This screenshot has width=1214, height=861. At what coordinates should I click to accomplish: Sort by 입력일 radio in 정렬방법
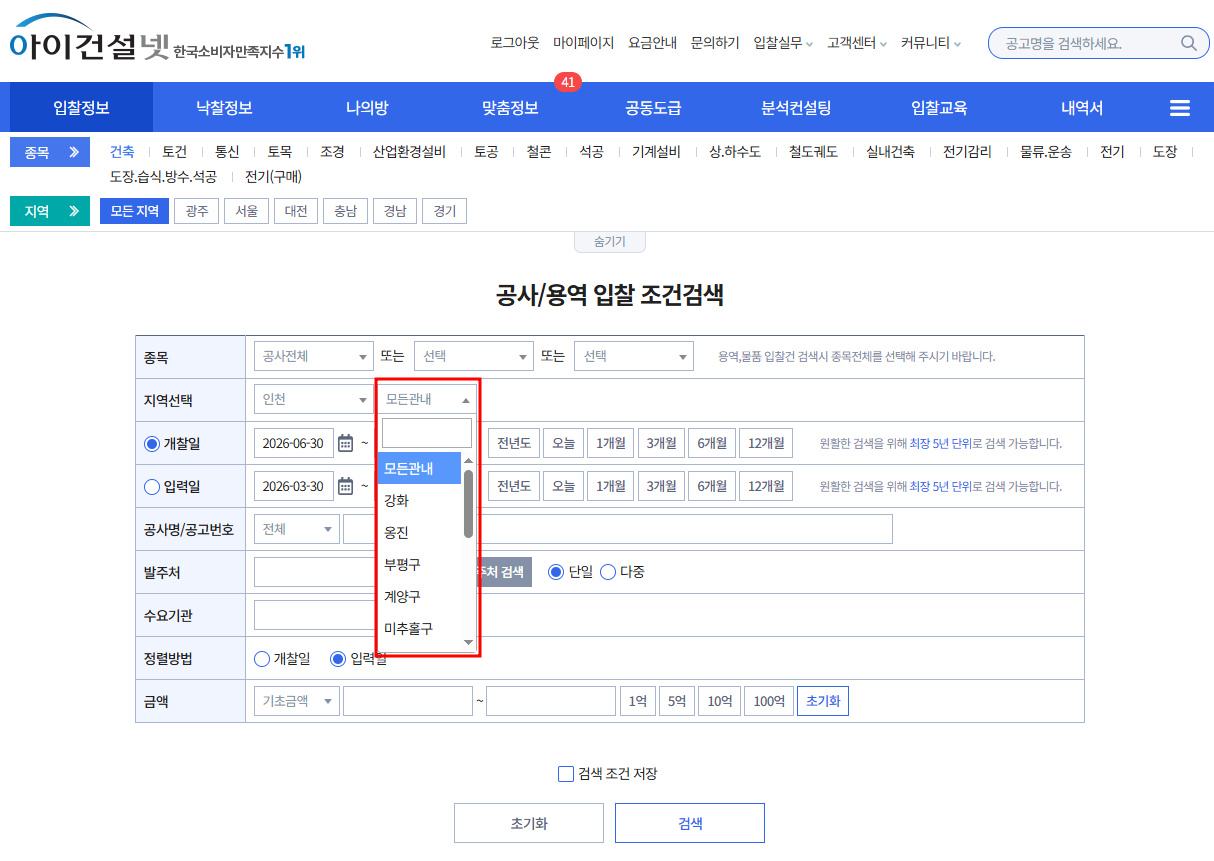point(338,659)
